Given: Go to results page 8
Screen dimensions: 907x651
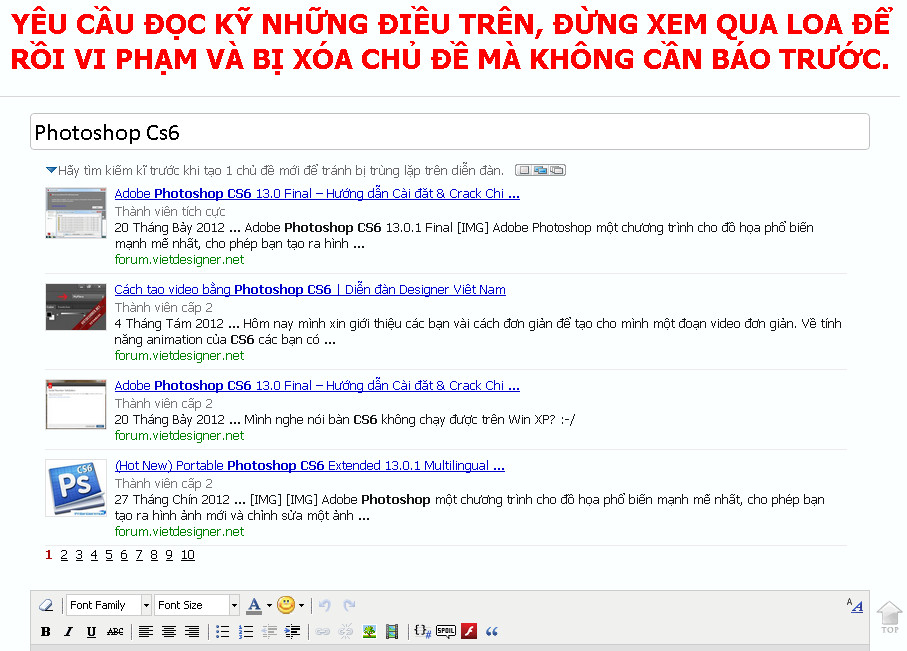Looking at the screenshot, I should coord(154,555).
